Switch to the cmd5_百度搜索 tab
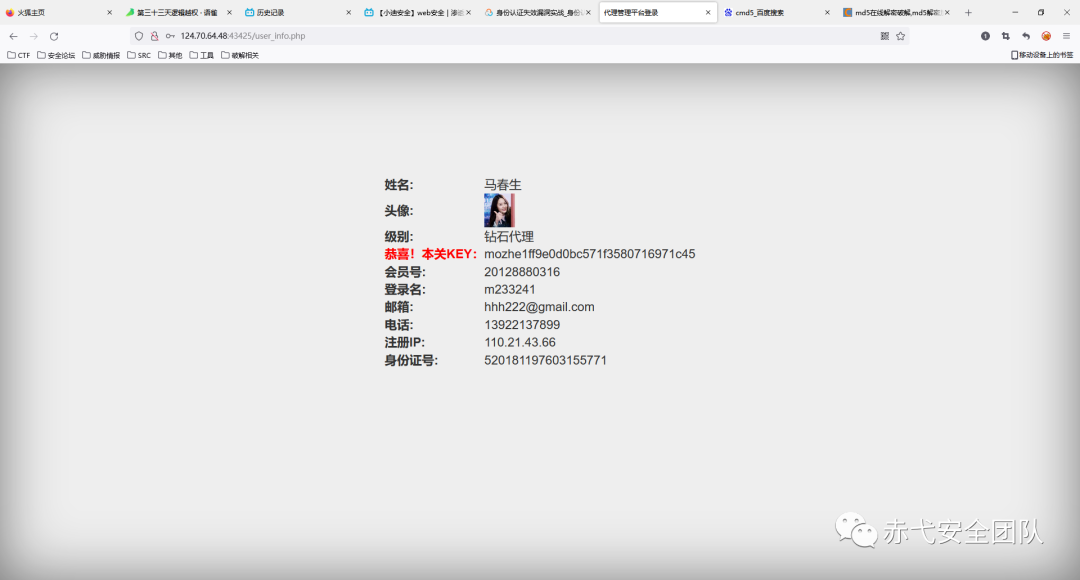1080x580 pixels. pos(777,12)
